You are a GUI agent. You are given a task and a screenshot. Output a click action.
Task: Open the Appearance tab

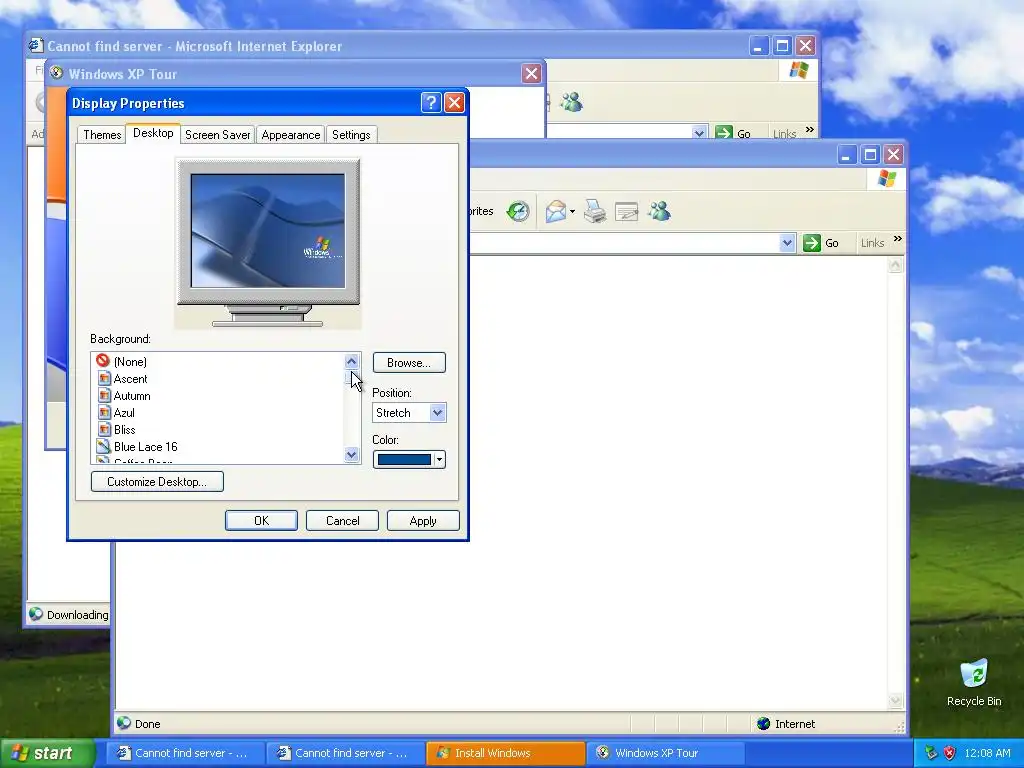pyautogui.click(x=291, y=135)
